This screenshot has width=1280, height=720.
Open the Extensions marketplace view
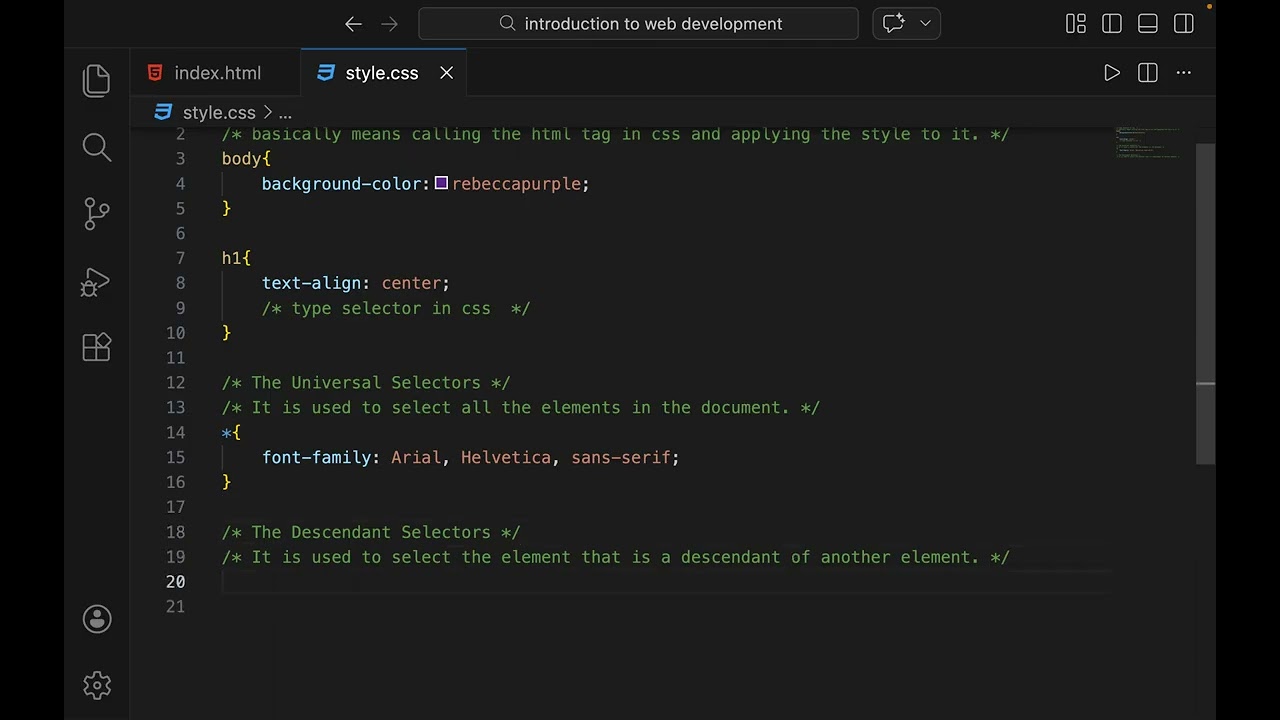click(x=97, y=347)
